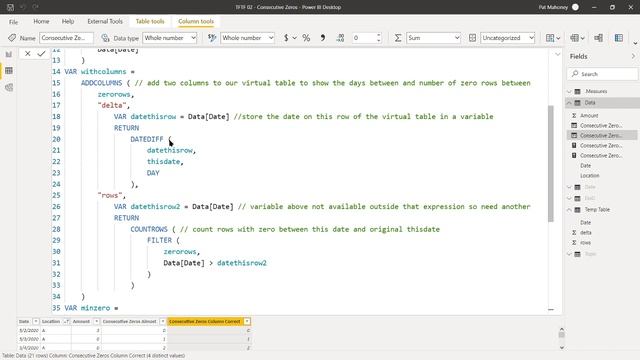Cancel the formula edit with X
This screenshot has height=360, width=640.
[27, 53]
